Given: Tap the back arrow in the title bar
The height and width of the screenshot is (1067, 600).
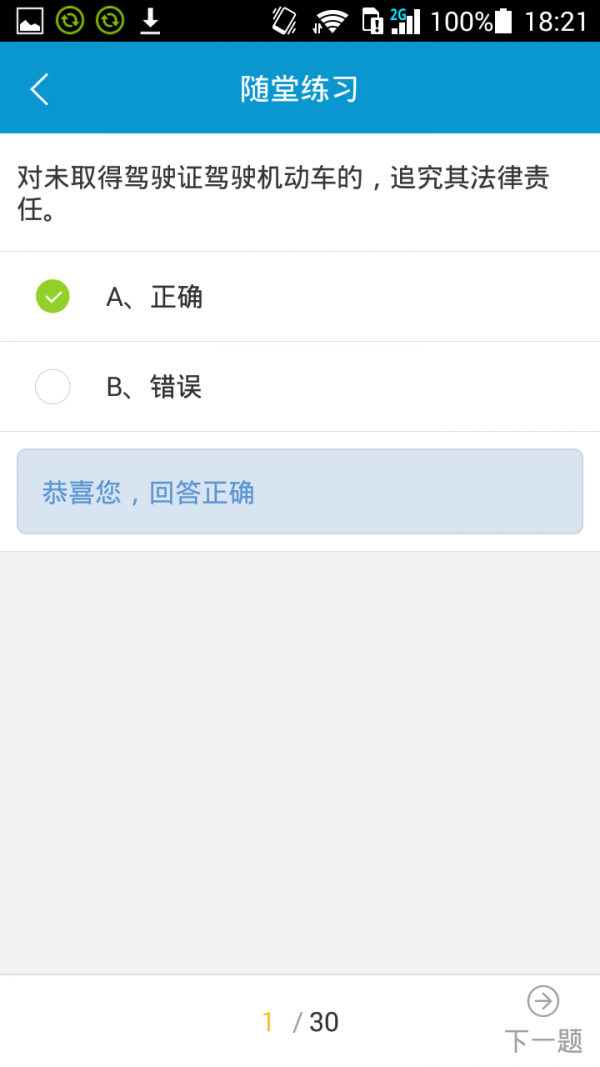Looking at the screenshot, I should 39,88.
